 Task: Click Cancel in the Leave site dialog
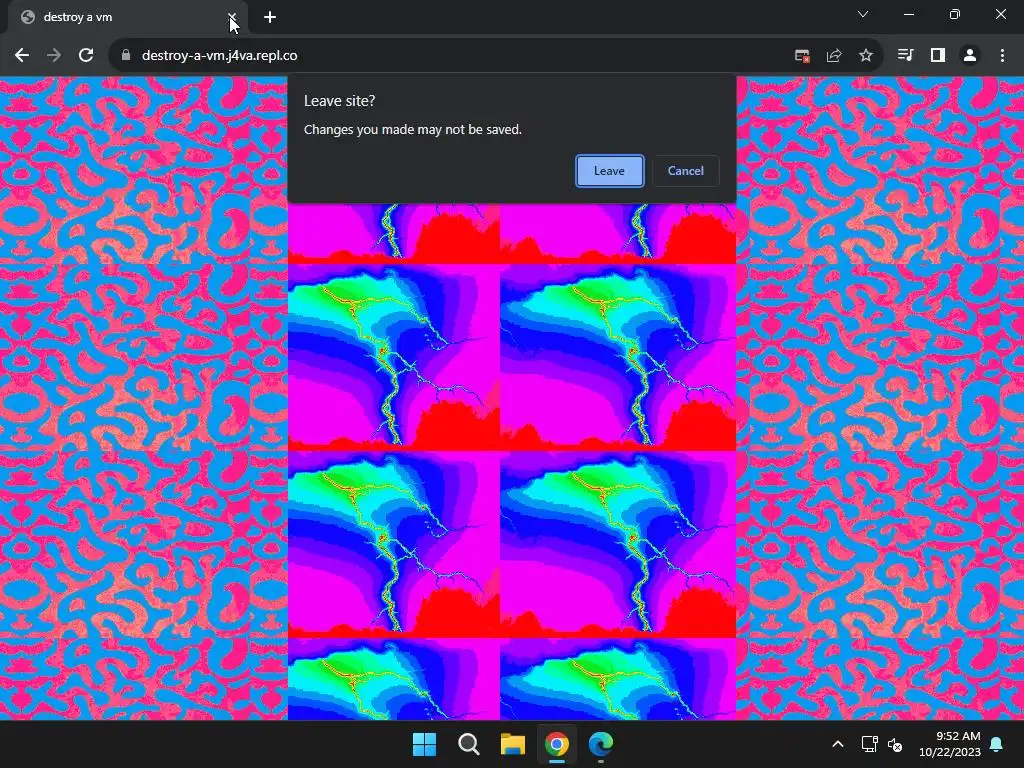click(x=686, y=171)
